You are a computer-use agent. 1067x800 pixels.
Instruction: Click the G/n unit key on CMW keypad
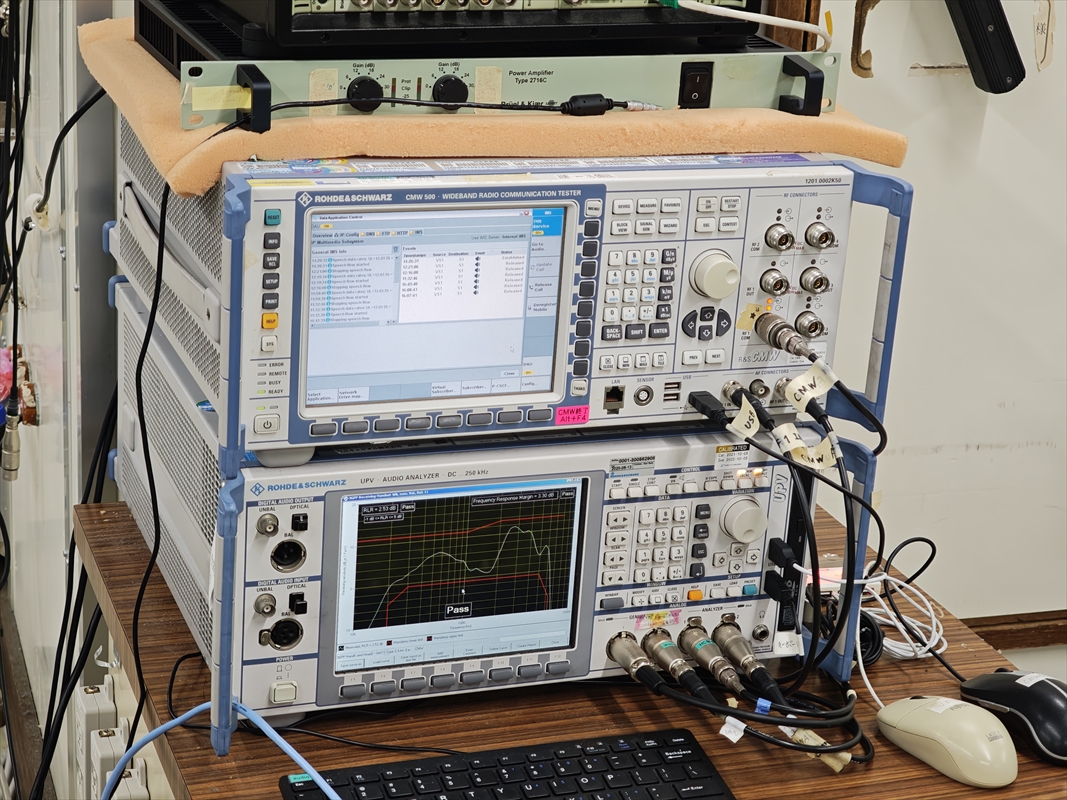tap(669, 256)
